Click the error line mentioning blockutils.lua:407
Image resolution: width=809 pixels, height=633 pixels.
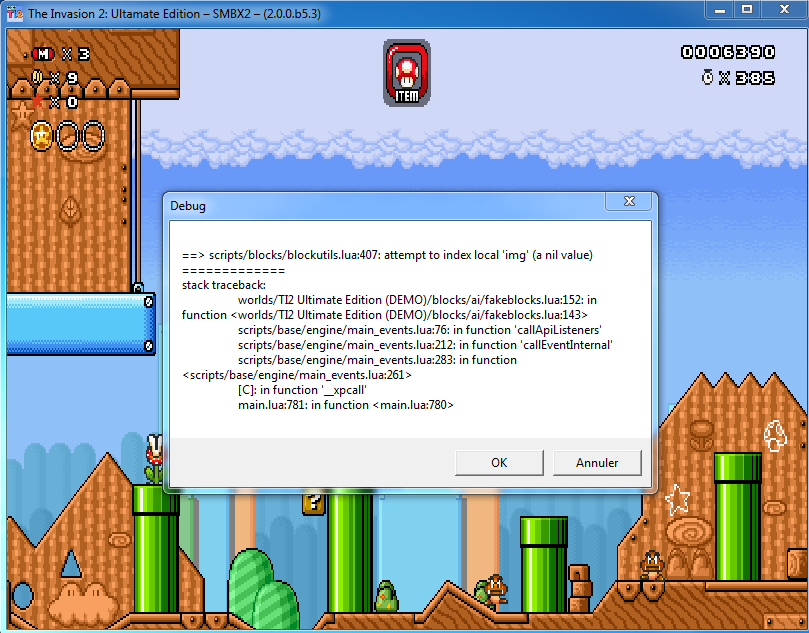pyautogui.click(x=387, y=255)
